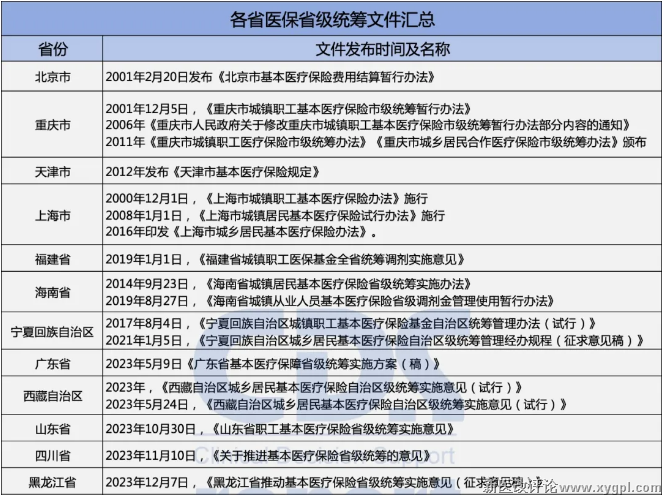Select the 省份 column header

pyautogui.click(x=52, y=49)
